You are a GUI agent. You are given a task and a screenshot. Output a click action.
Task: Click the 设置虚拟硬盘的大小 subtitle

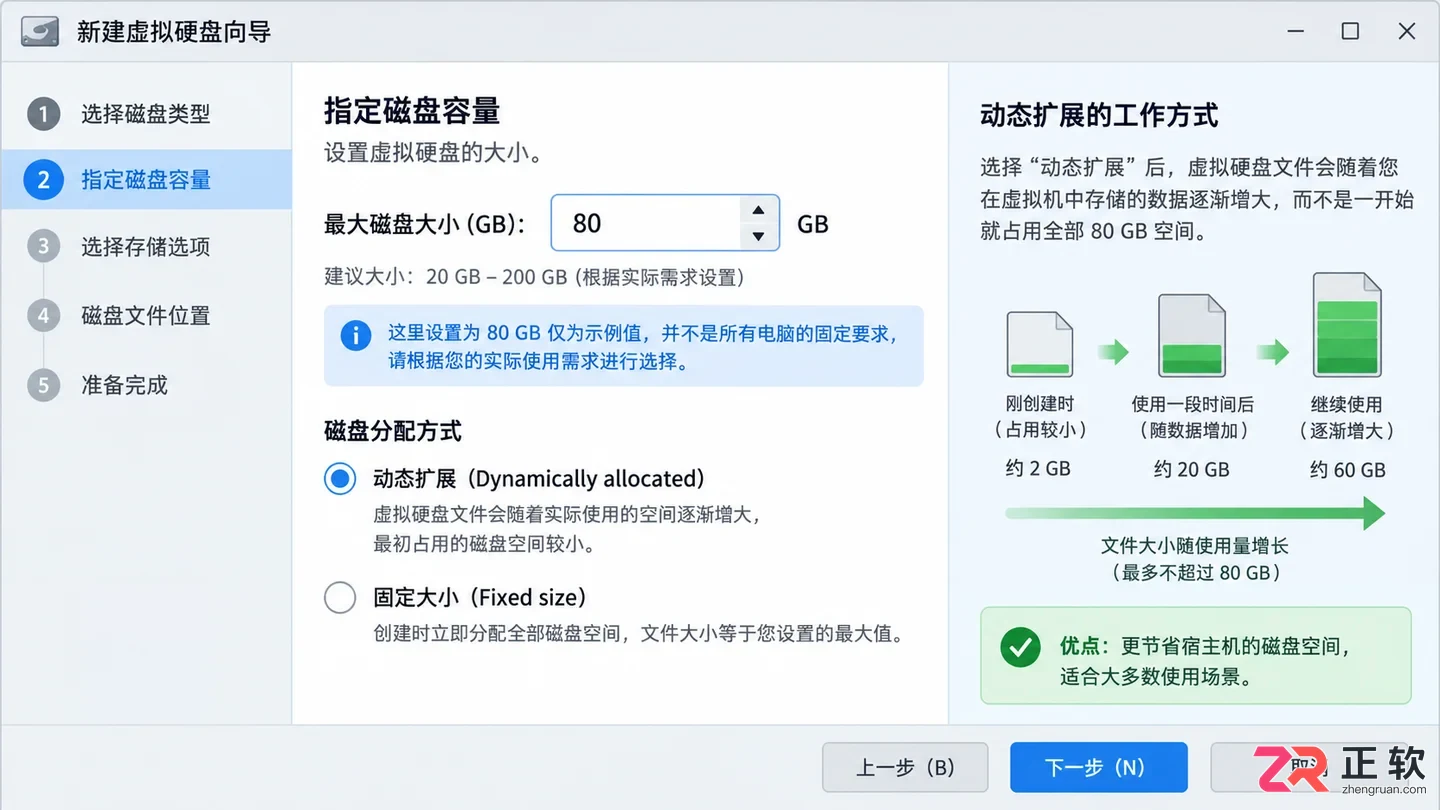click(x=434, y=154)
